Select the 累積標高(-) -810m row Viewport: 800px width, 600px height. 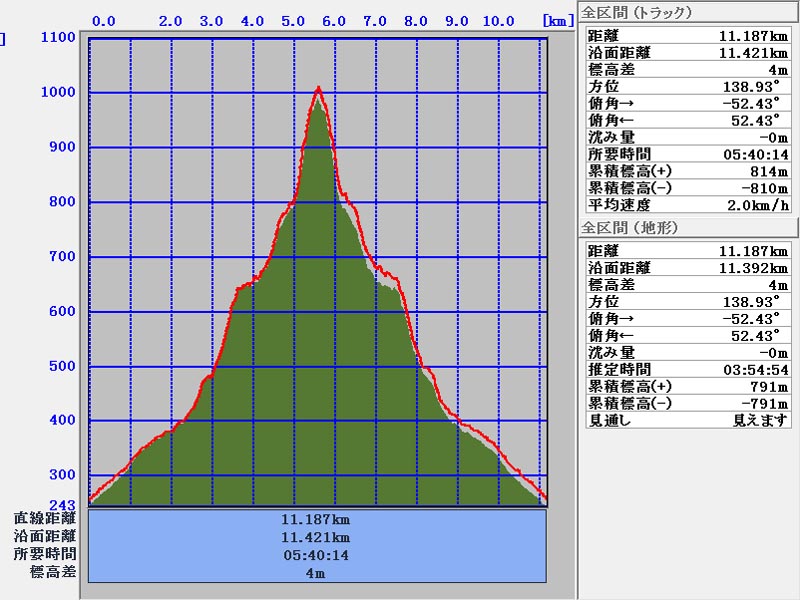point(687,188)
